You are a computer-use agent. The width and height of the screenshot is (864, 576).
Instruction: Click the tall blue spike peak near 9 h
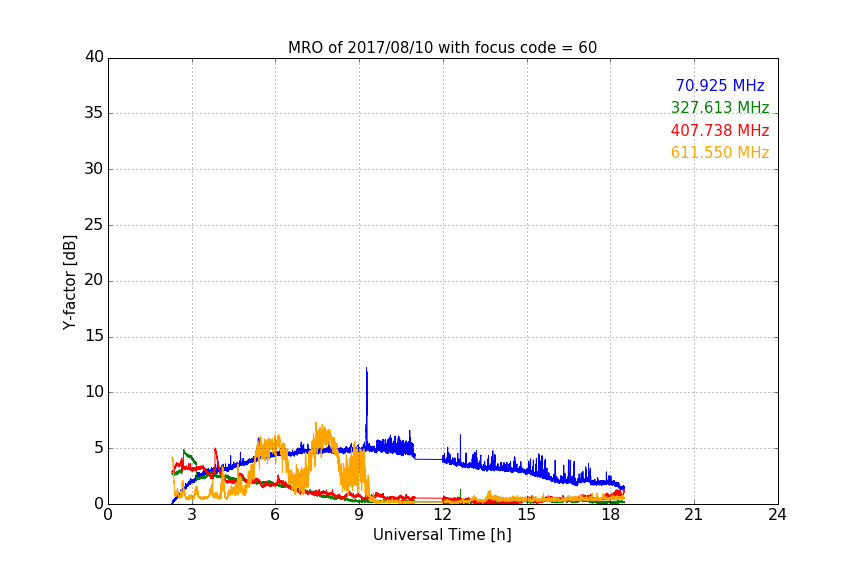tap(366, 369)
